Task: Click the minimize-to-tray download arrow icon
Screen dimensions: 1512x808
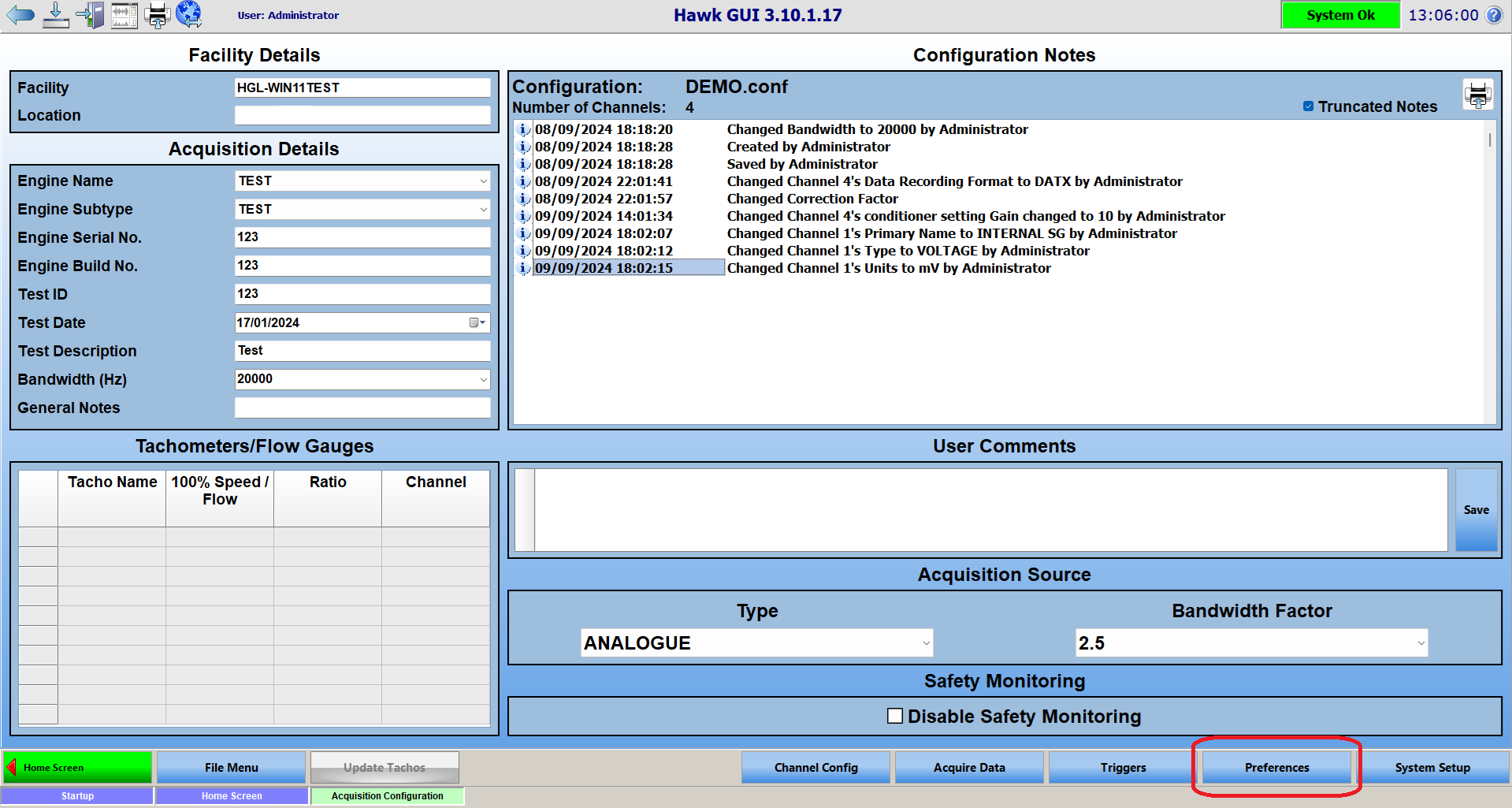Action: 55,15
